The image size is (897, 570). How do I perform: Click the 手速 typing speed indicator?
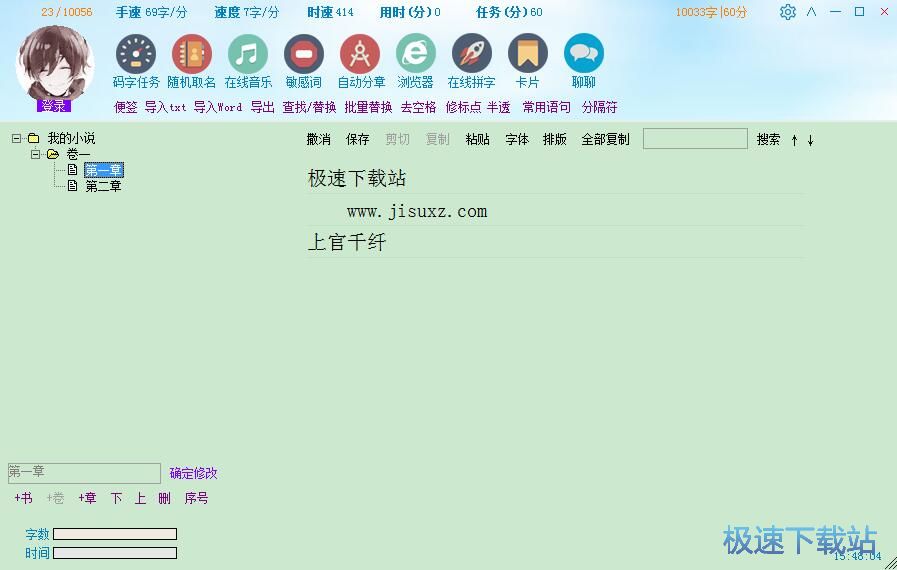[152, 12]
